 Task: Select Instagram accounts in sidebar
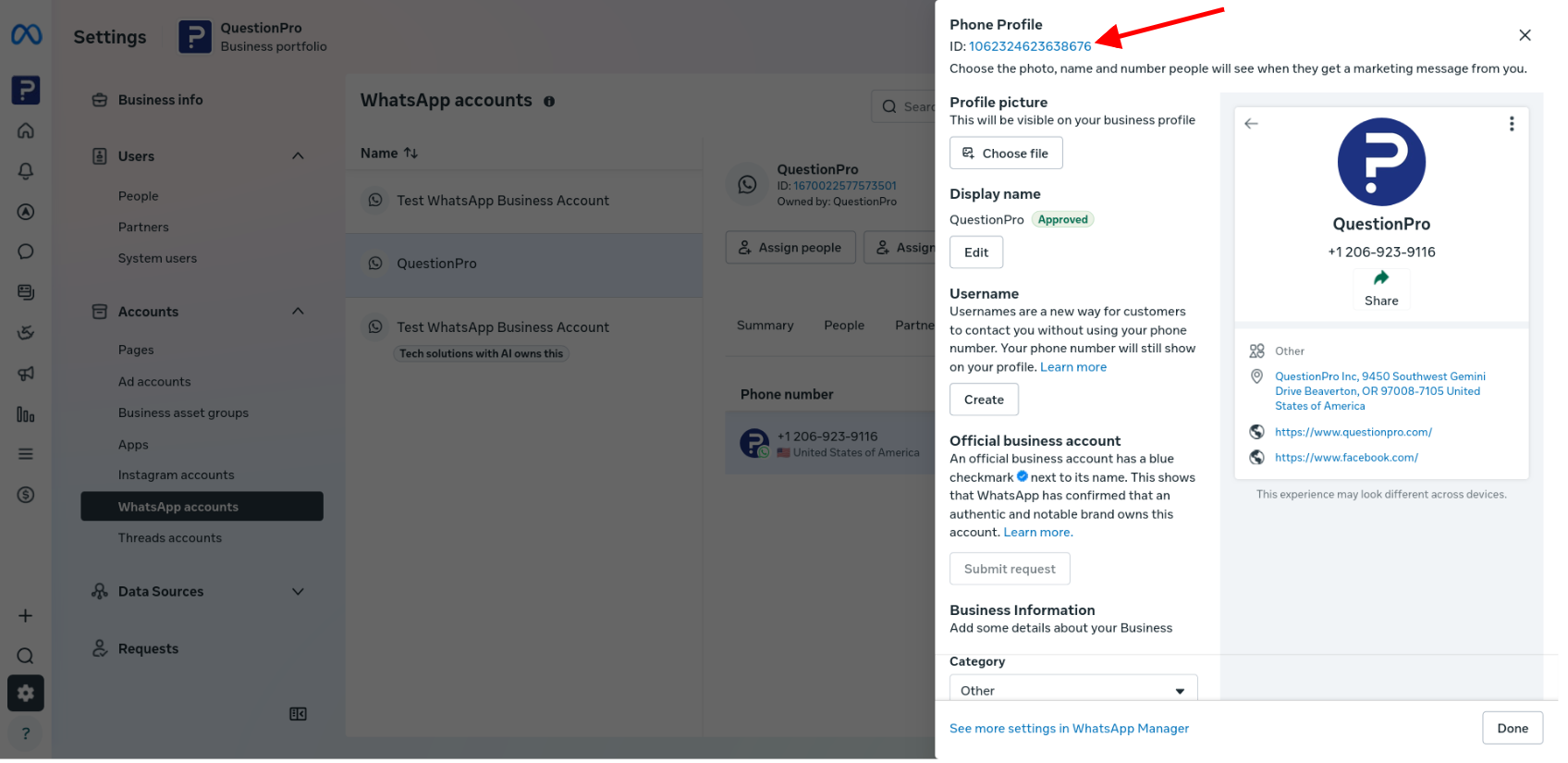coord(176,475)
